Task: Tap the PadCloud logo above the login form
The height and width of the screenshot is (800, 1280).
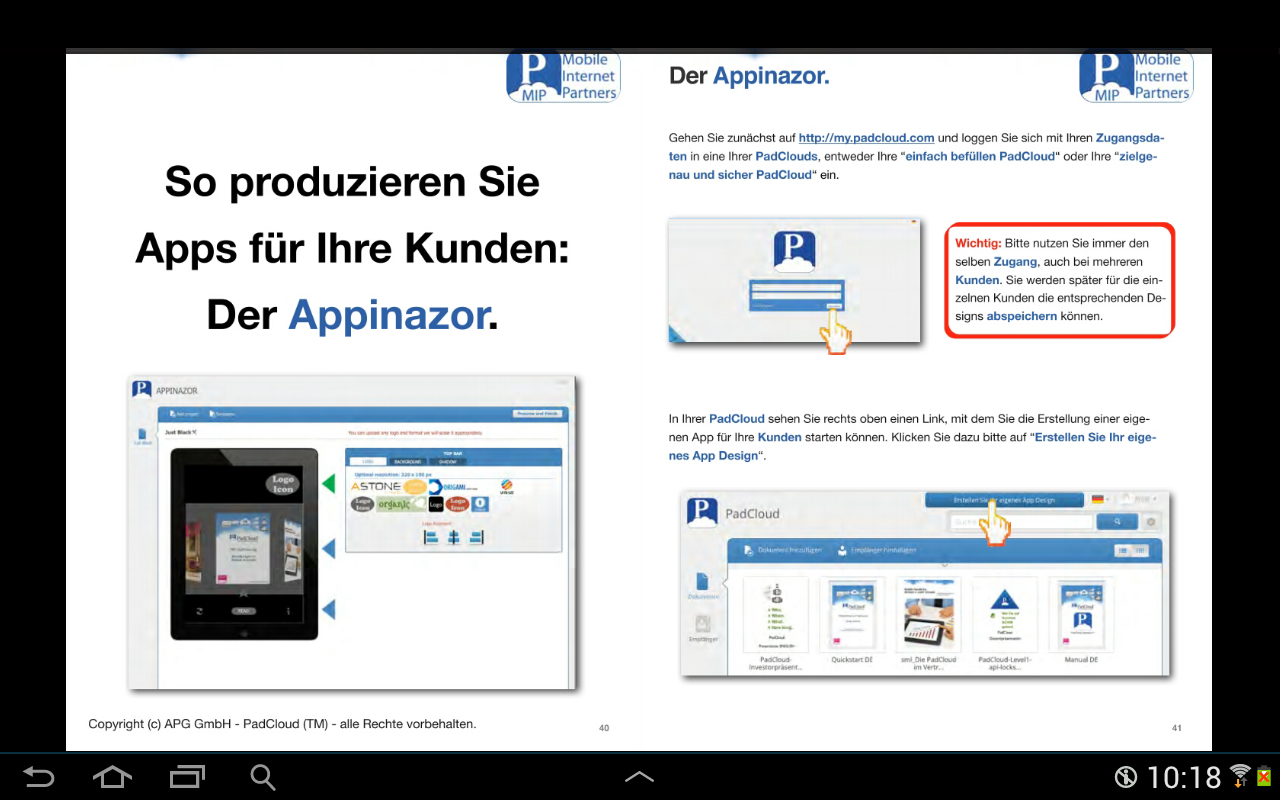Action: click(x=794, y=251)
